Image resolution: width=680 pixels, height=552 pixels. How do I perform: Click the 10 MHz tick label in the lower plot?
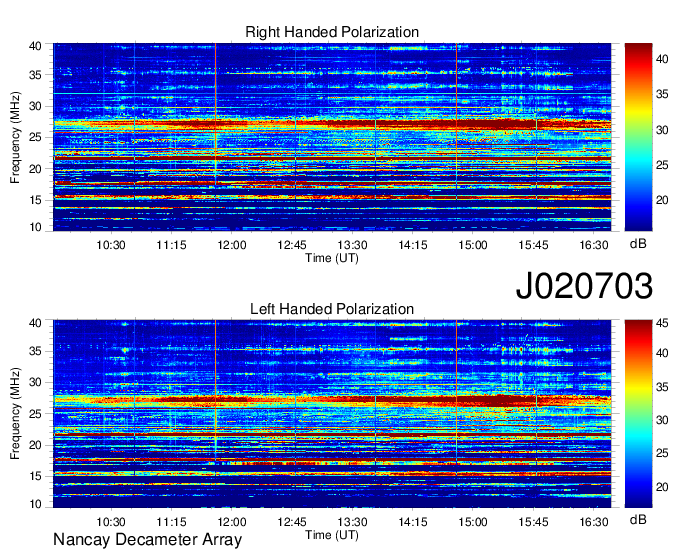pyautogui.click(x=35, y=504)
